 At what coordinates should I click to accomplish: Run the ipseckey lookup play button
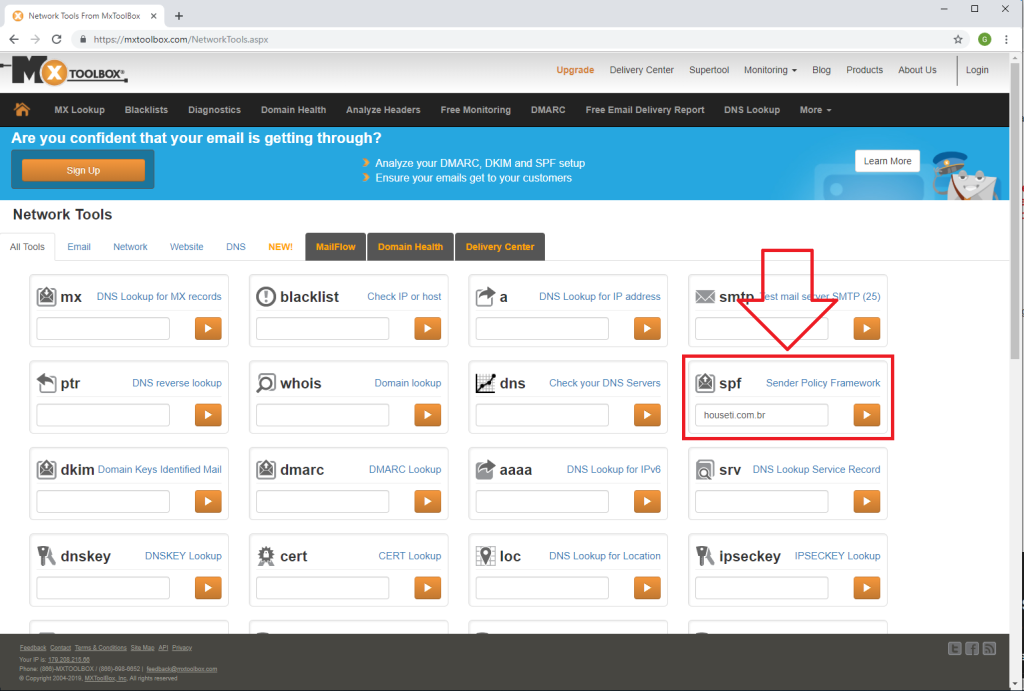(x=867, y=588)
